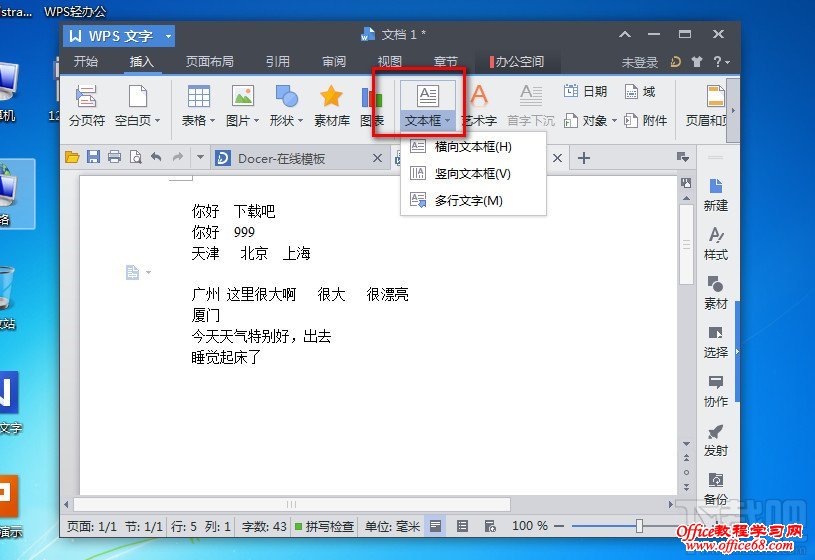Select 横向文本框(H) from the menu

(x=473, y=146)
